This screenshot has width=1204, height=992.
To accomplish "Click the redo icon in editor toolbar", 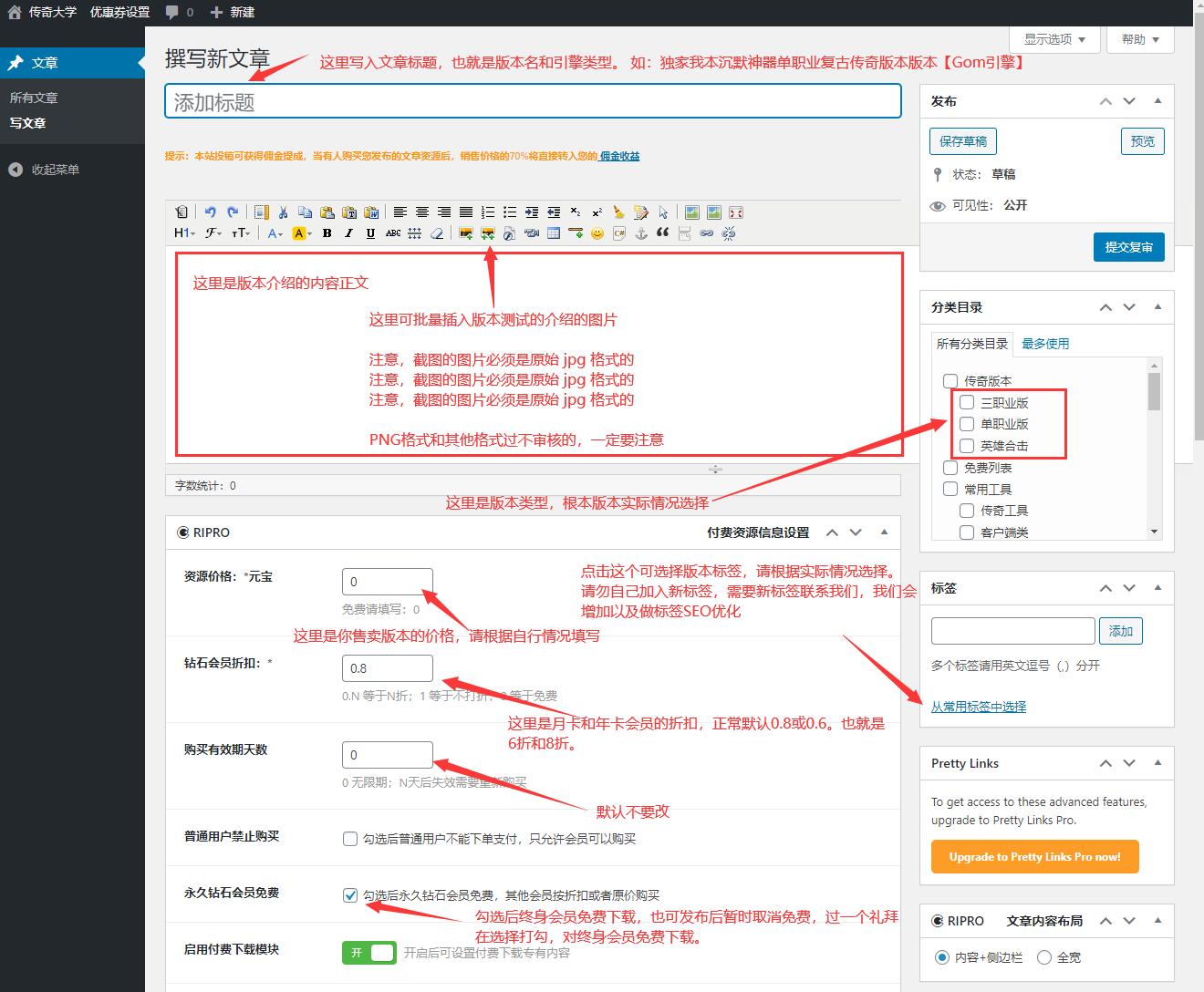I will coord(232,212).
